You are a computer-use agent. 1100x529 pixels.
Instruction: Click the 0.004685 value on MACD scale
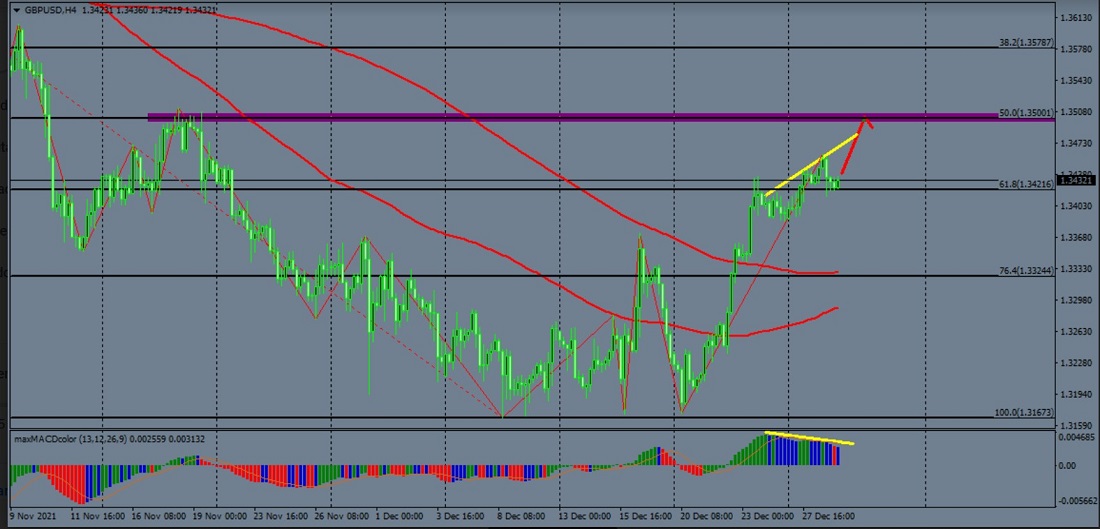click(1077, 437)
